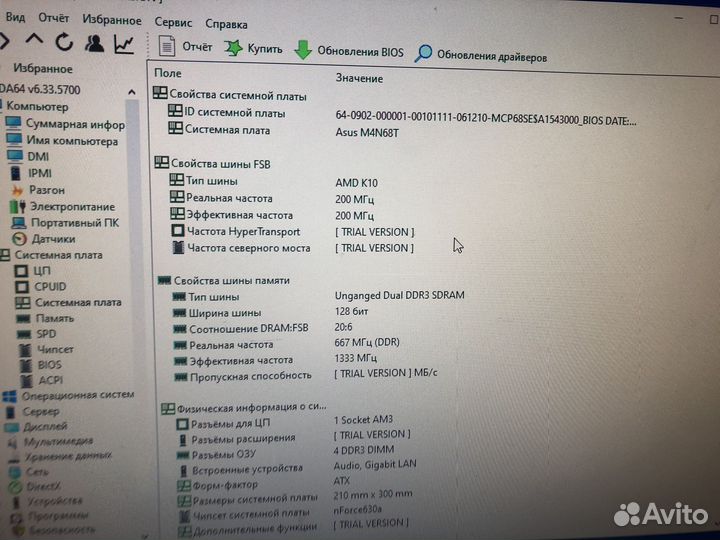Screen dimensions: 720x540
Task: Open the Избранное menu
Action: [x=112, y=20]
